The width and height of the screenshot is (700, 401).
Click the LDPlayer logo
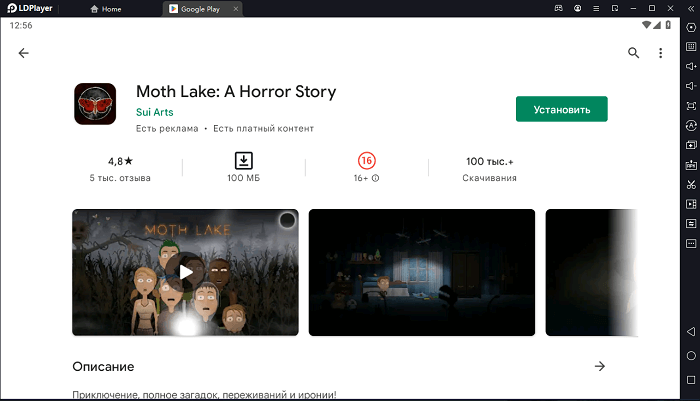tap(29, 8)
